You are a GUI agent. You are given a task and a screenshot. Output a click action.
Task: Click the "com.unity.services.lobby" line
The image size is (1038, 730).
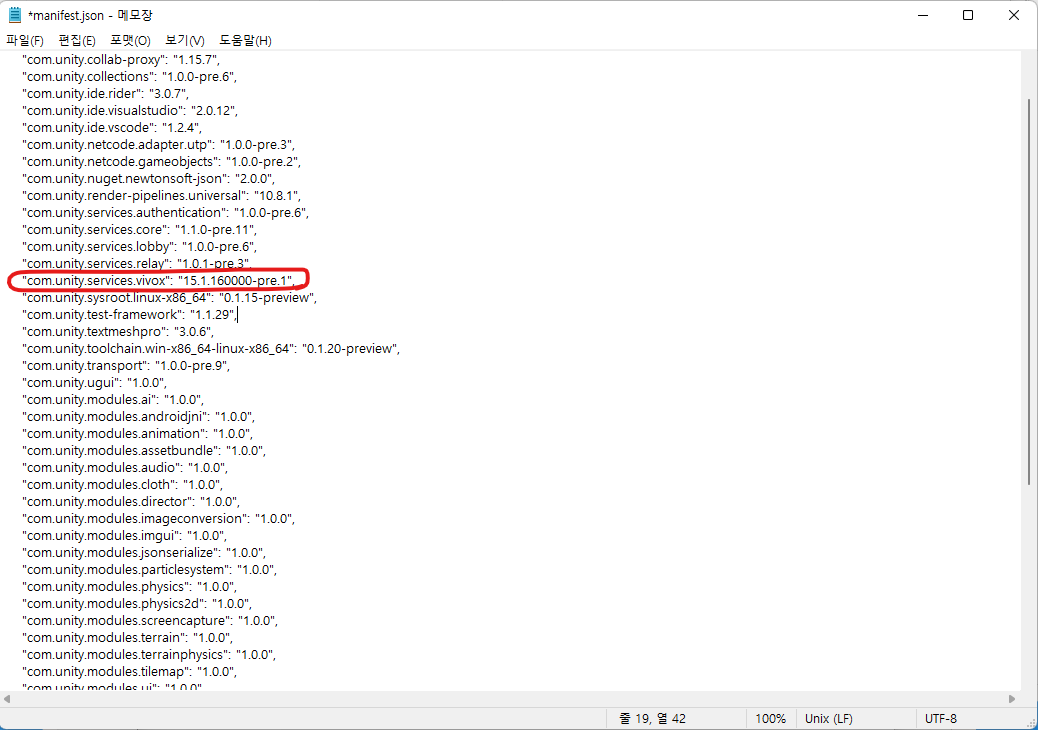140,247
